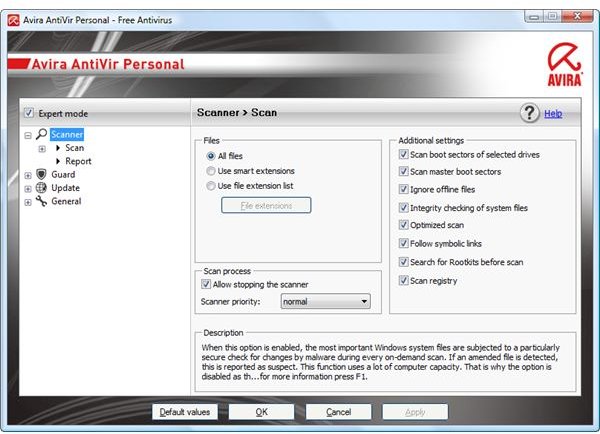600x434 pixels.
Task: Select the Guard tree item
Action: 63,175
